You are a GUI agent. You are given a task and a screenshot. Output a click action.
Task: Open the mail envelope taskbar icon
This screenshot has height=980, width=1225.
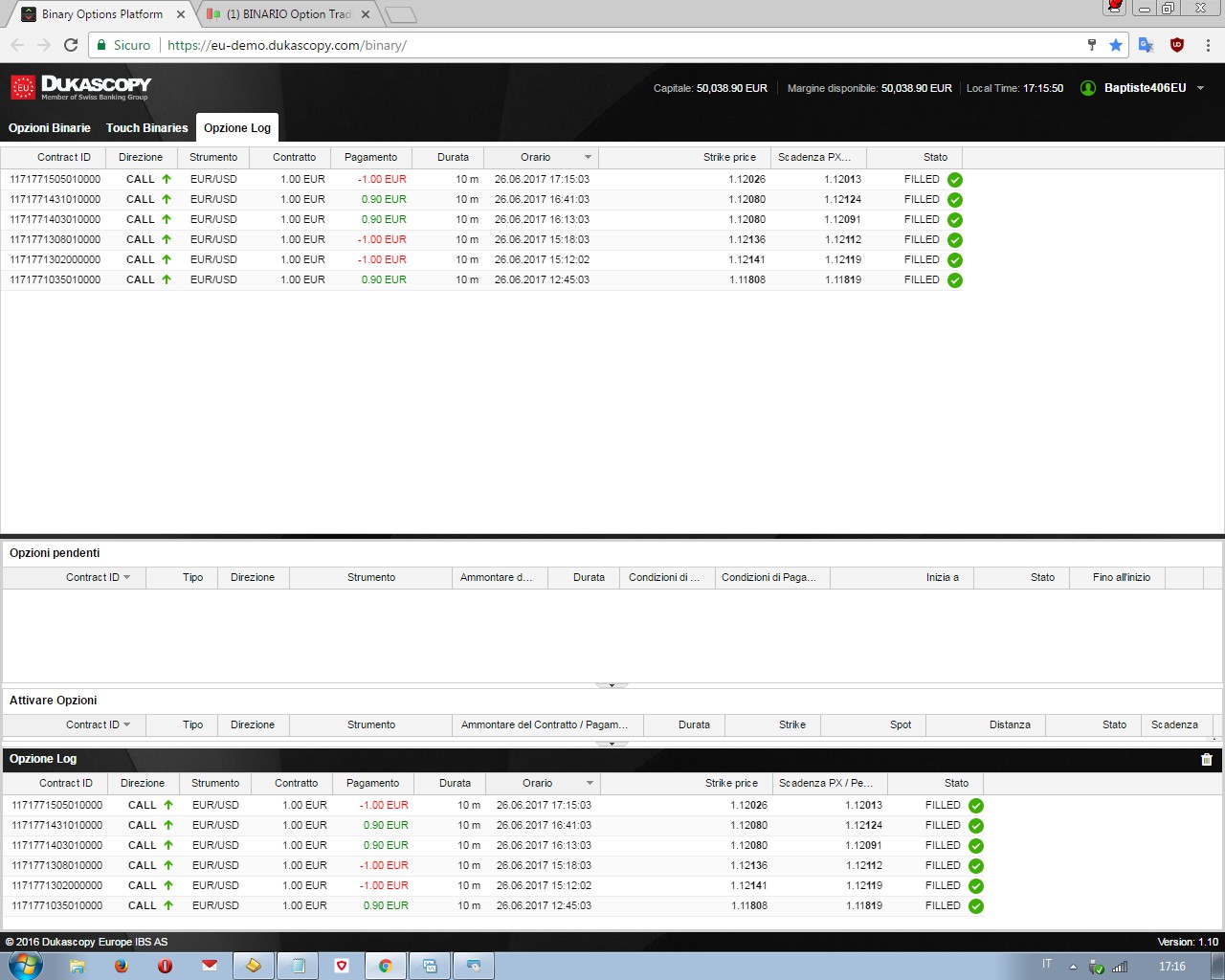(x=210, y=966)
